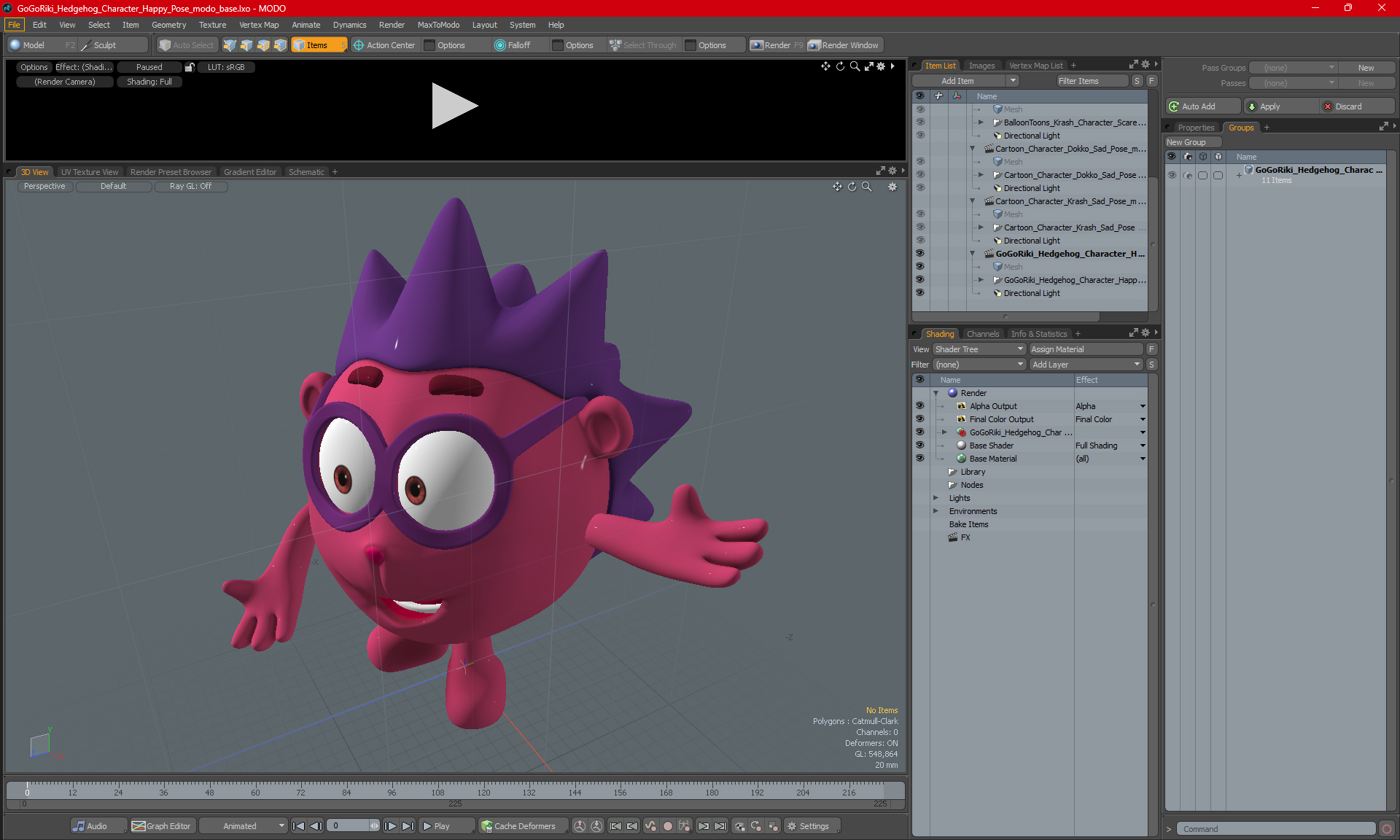Select the Vertices selection mode cube icon
Screen dimensions: 1400x840
coord(230,45)
